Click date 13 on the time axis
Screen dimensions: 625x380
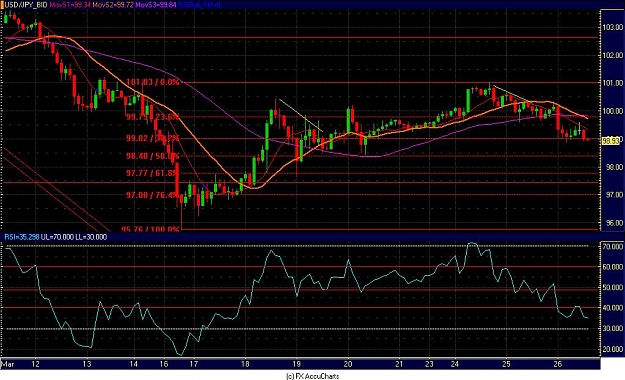(87, 364)
